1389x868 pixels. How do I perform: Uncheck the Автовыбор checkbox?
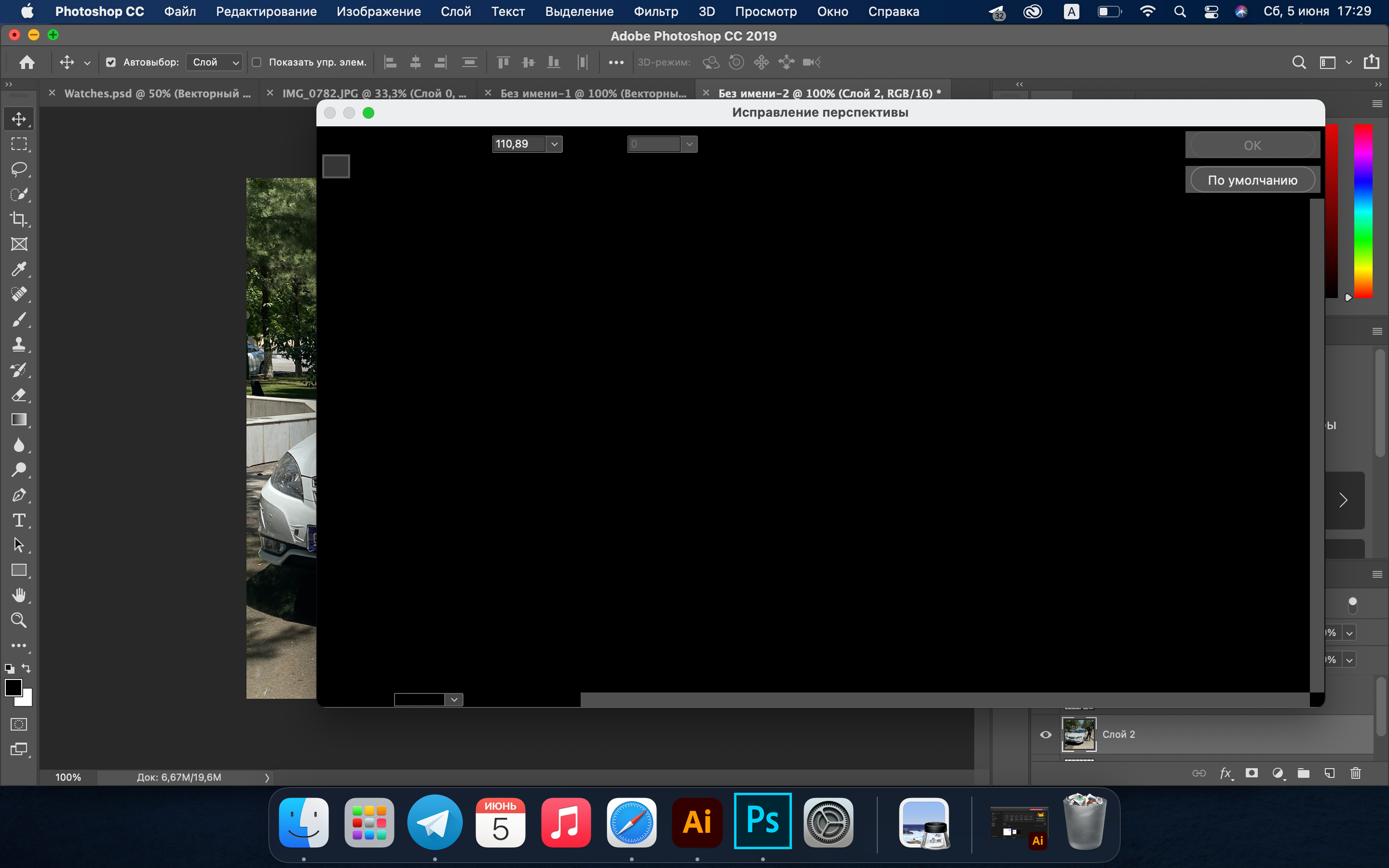[x=111, y=62]
